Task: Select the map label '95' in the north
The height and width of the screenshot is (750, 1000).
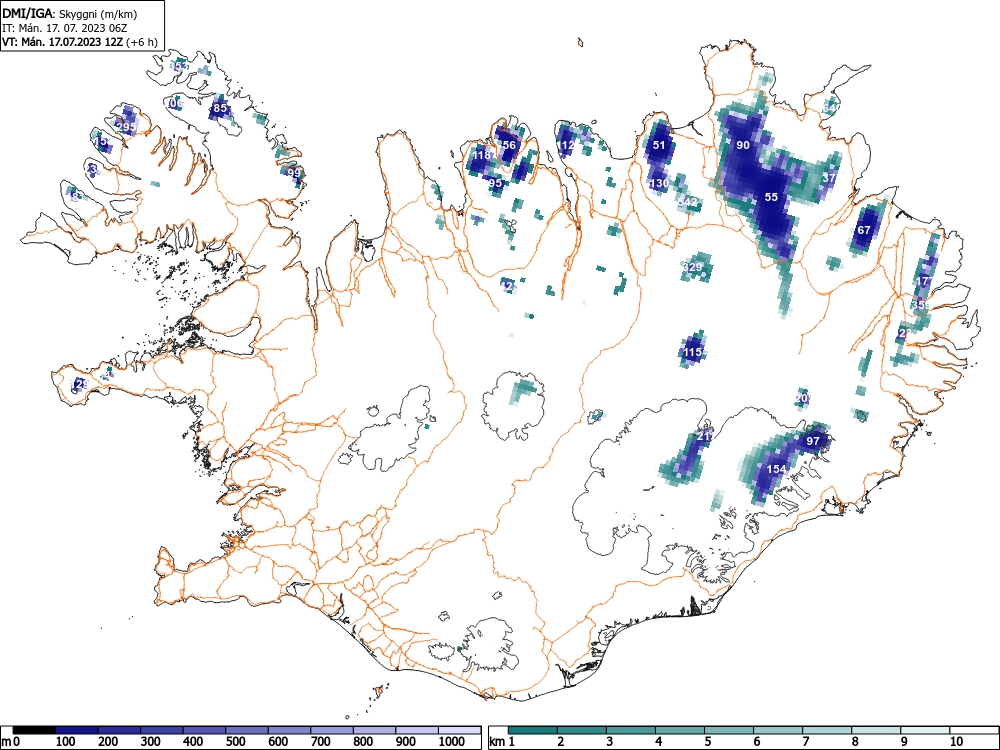Action: coord(496,183)
